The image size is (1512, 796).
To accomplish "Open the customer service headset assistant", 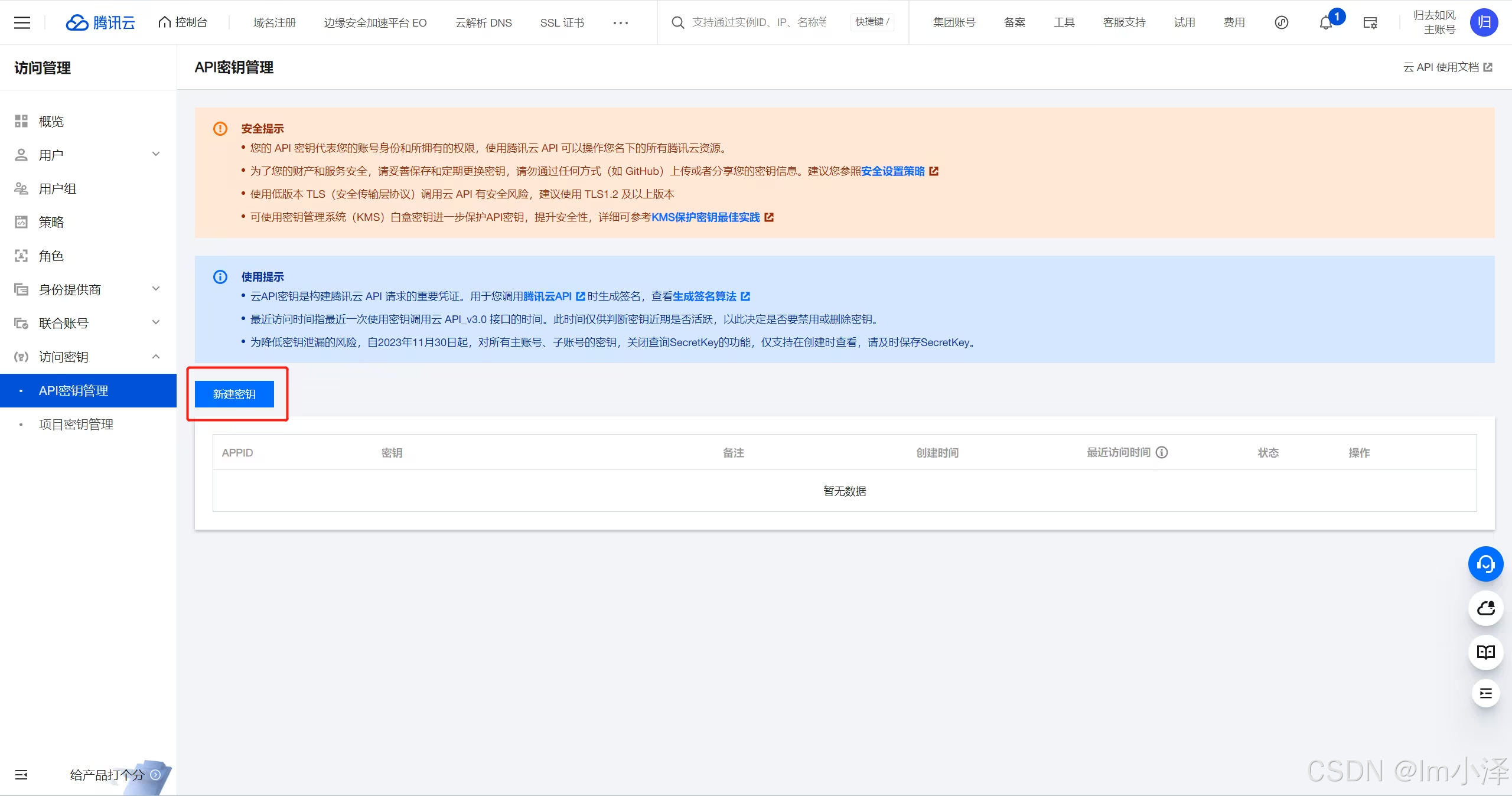I will pos(1485,564).
